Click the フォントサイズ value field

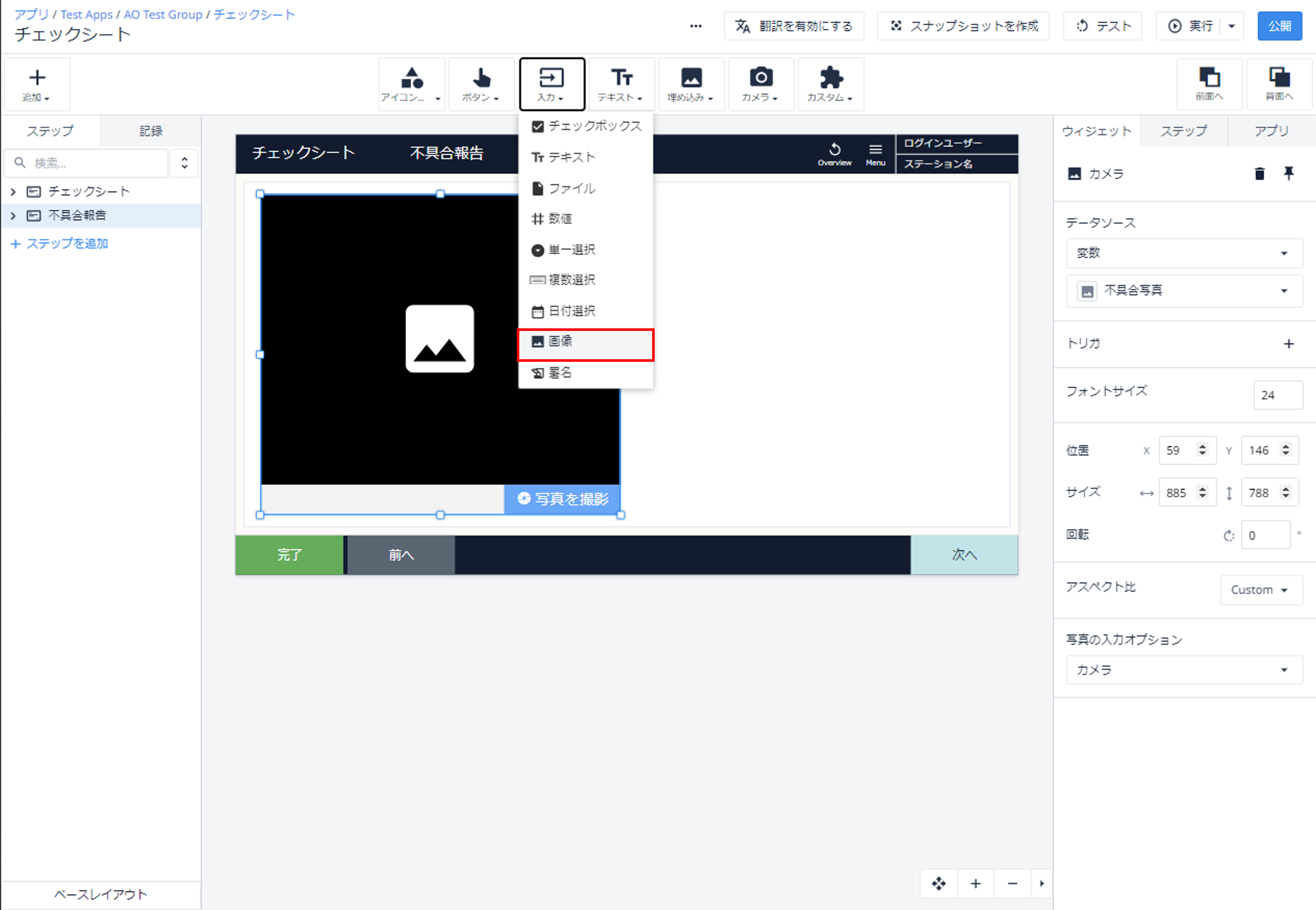click(1278, 395)
